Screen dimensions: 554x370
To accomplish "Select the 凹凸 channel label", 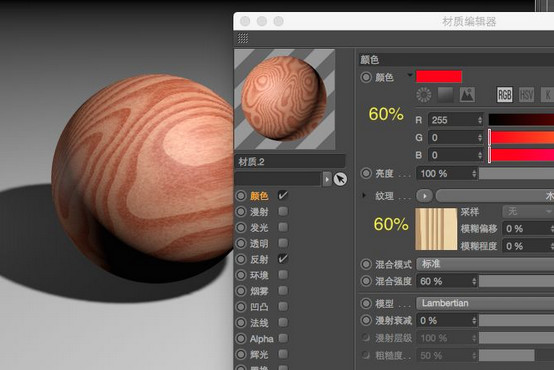I will tap(259, 306).
